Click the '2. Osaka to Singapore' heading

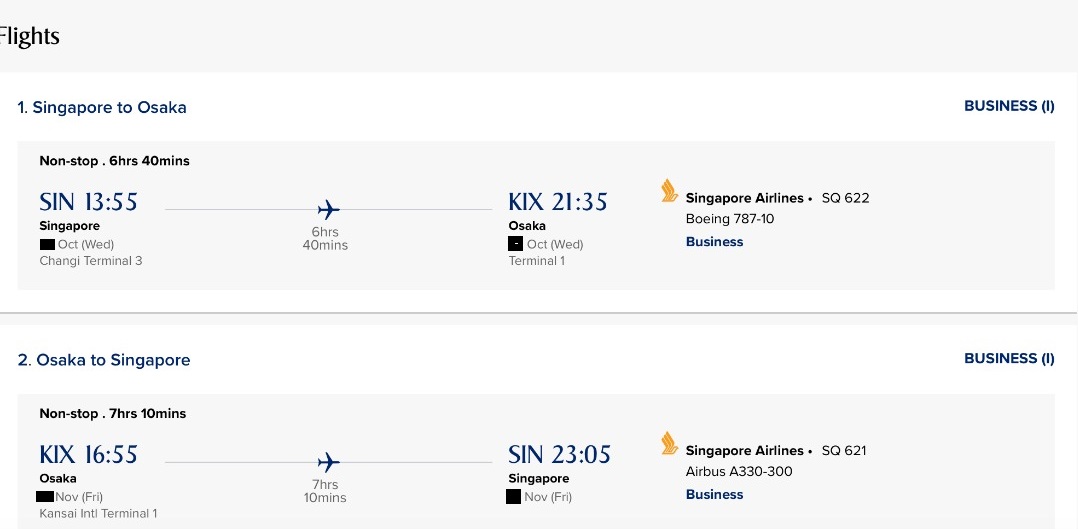pyautogui.click(x=104, y=361)
